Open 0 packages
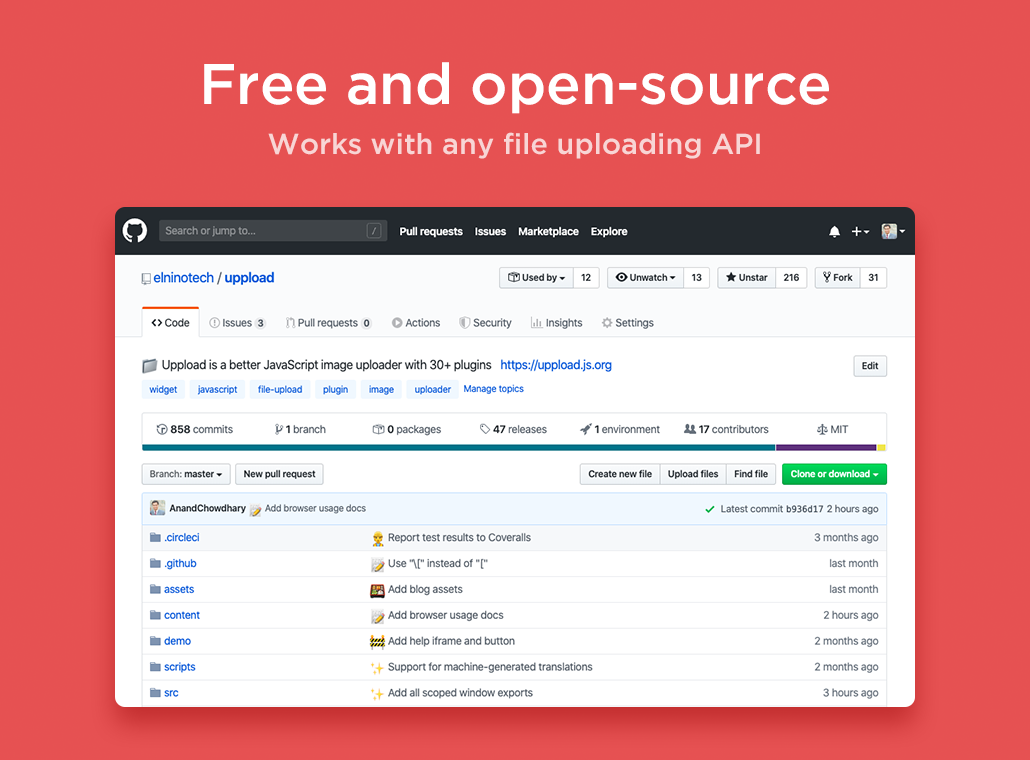The height and width of the screenshot is (760, 1030). [407, 429]
